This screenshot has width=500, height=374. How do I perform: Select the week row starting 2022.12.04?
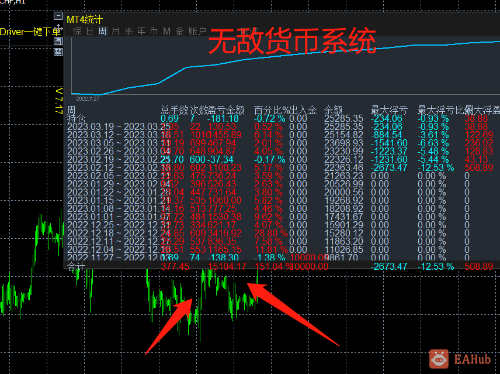click(x=282, y=250)
